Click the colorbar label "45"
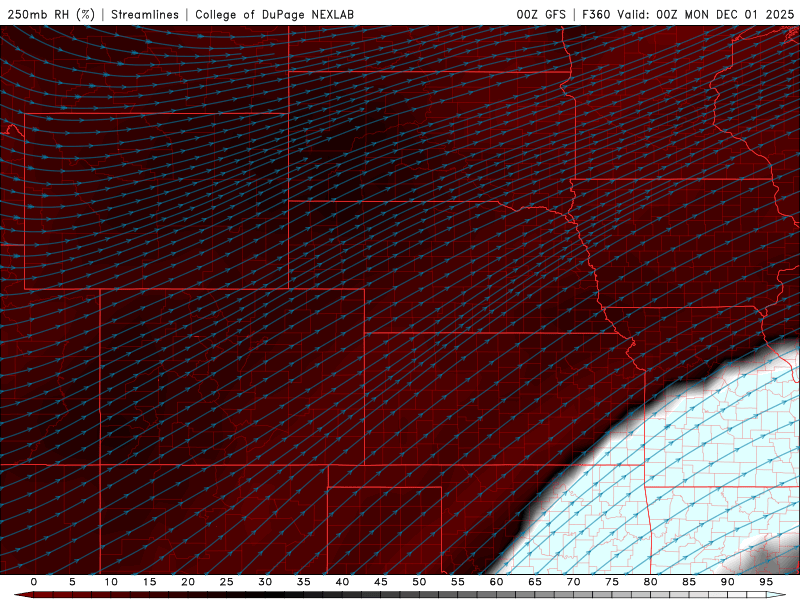Viewport: 800px width, 600px height. point(381,582)
